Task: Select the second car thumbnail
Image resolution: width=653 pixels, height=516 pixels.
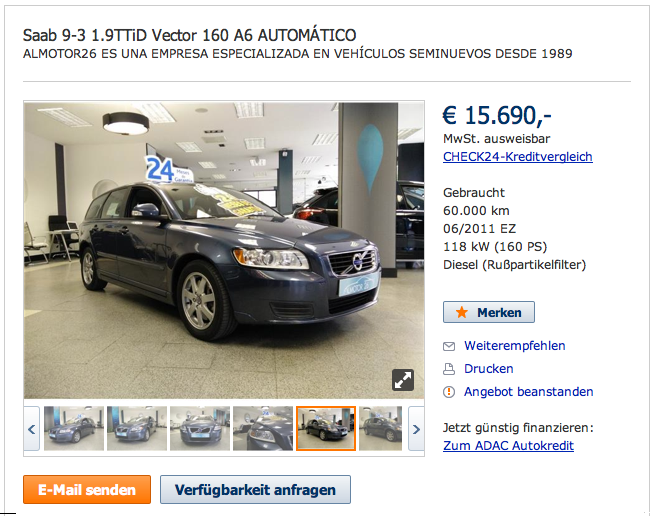Action: 137,429
